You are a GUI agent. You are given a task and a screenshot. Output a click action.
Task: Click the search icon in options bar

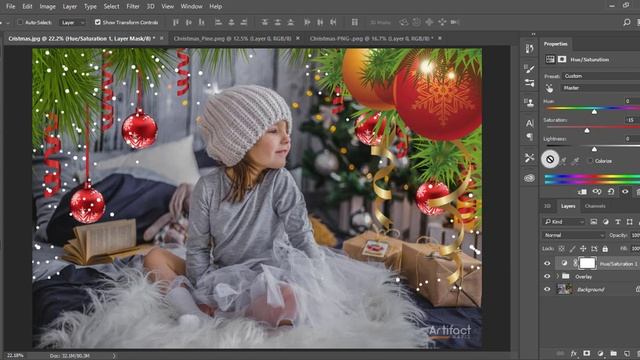627,22
